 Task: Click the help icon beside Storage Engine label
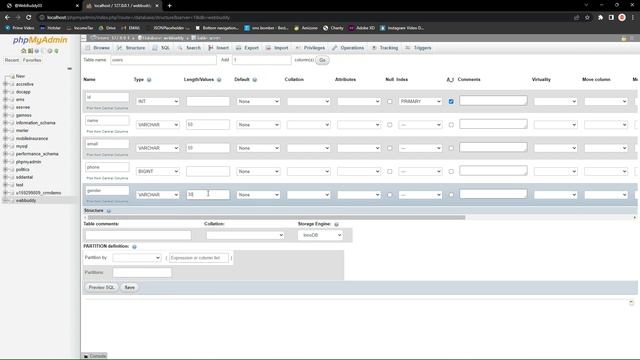click(x=336, y=224)
